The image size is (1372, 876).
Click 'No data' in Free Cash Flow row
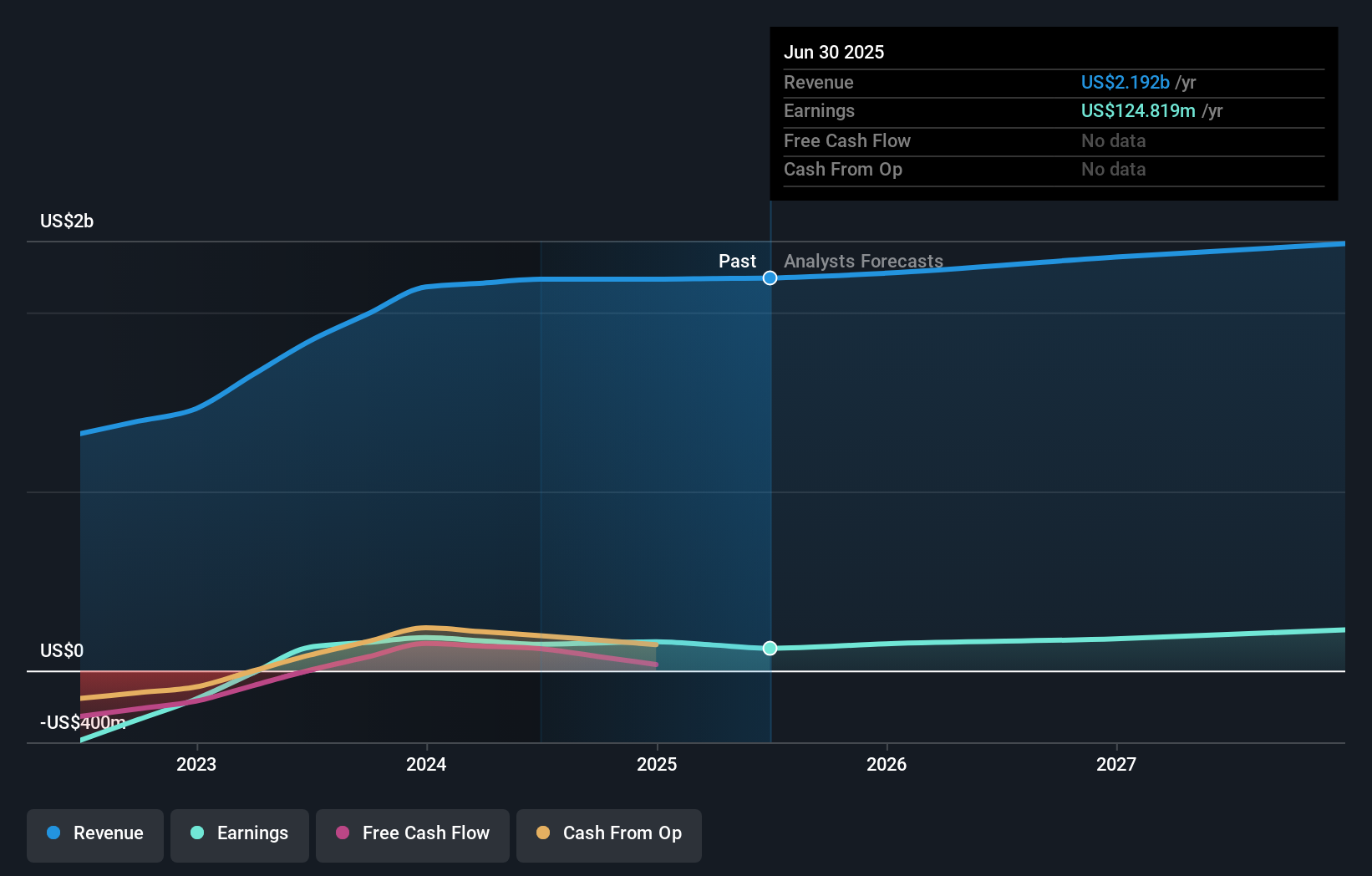click(1113, 140)
